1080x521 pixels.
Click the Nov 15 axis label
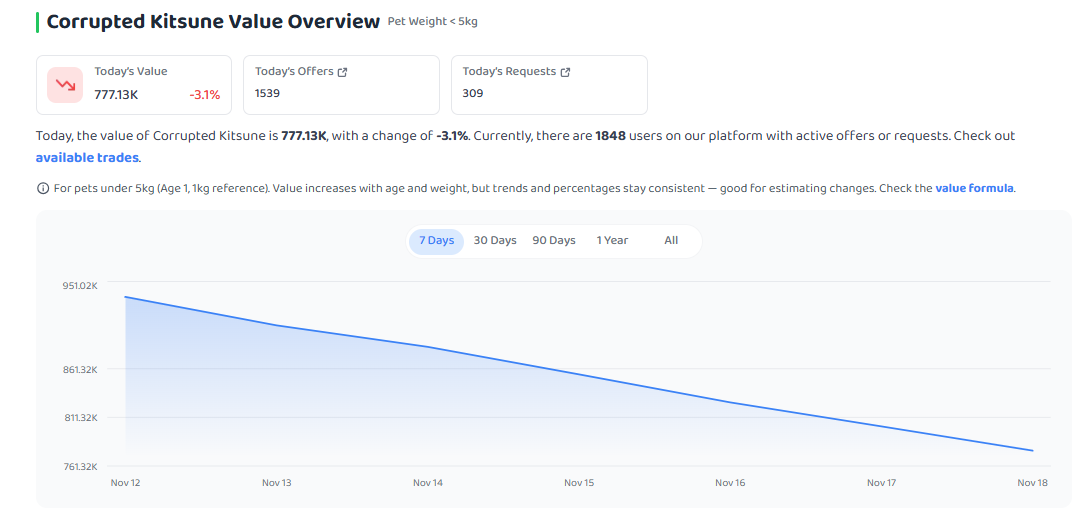click(x=579, y=483)
